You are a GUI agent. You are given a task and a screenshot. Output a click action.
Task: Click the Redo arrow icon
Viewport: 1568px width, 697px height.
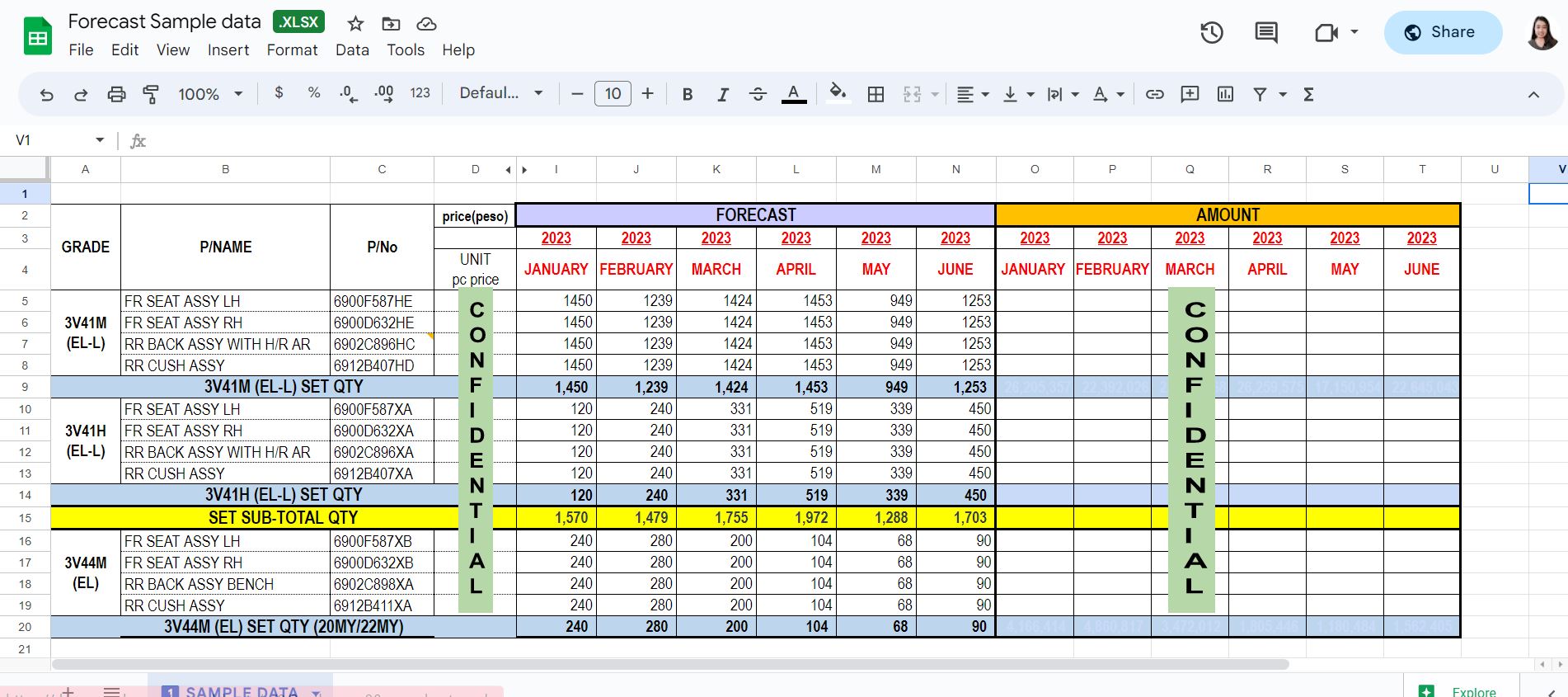tap(81, 94)
